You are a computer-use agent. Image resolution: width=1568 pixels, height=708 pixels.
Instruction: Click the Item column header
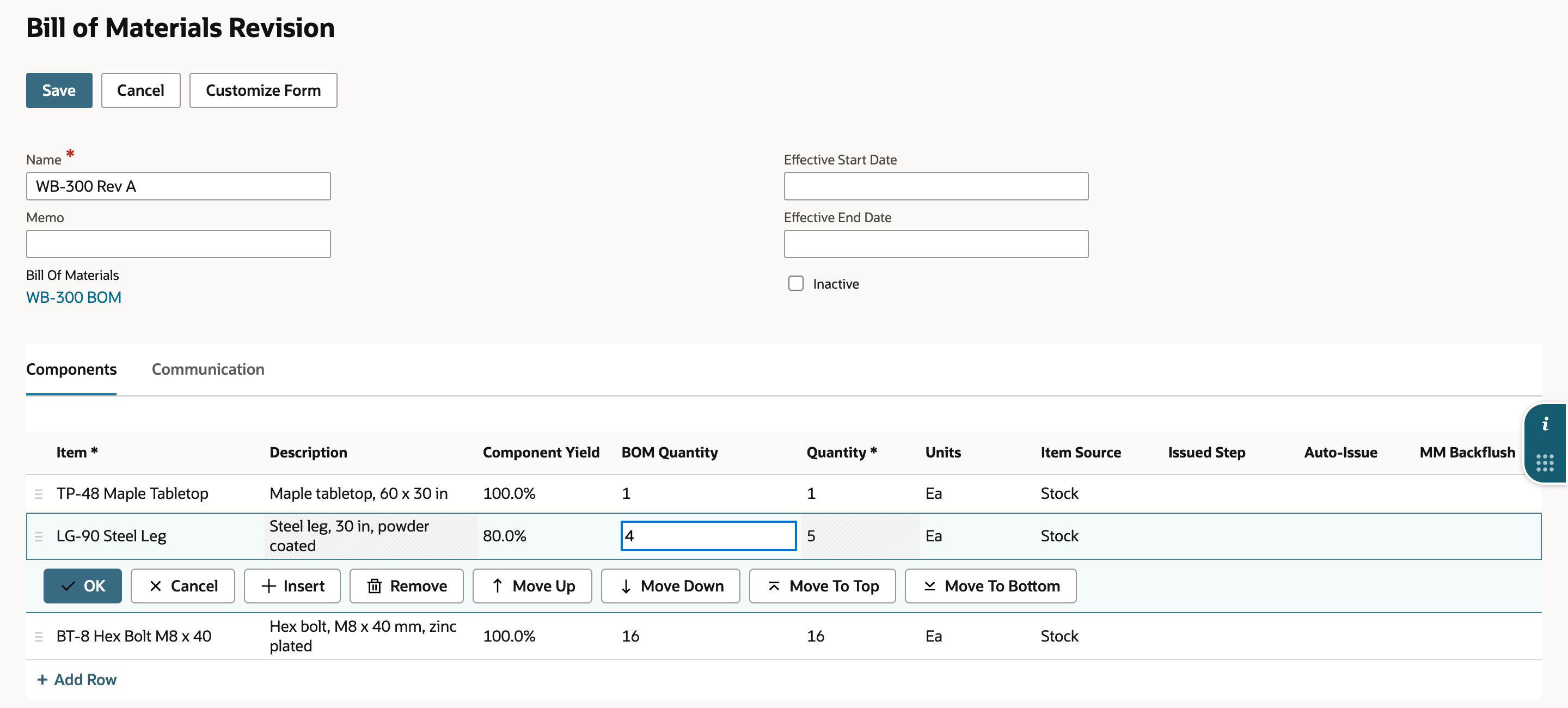(77, 453)
